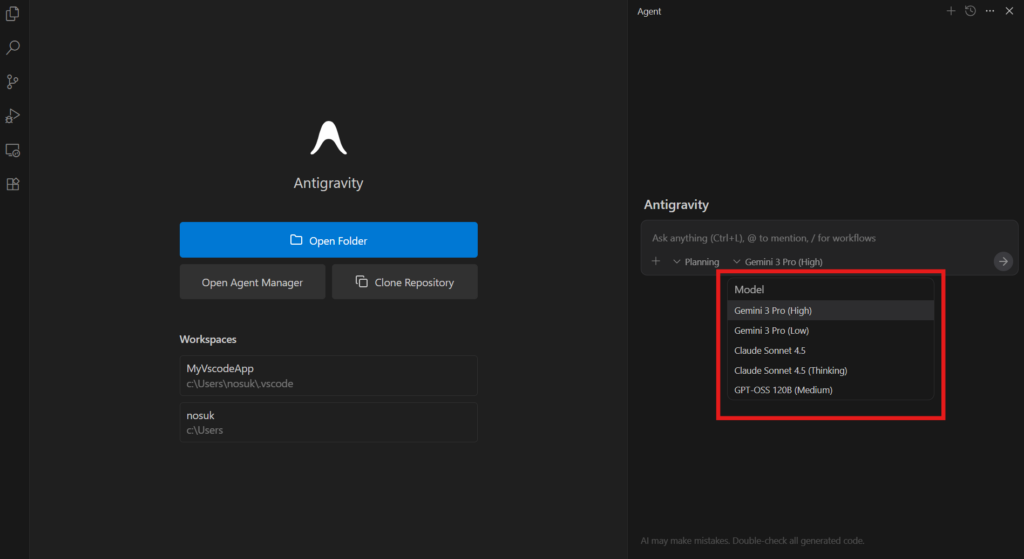Expand the Planning mode dropdown
This screenshot has height=559, width=1024.
click(696, 262)
